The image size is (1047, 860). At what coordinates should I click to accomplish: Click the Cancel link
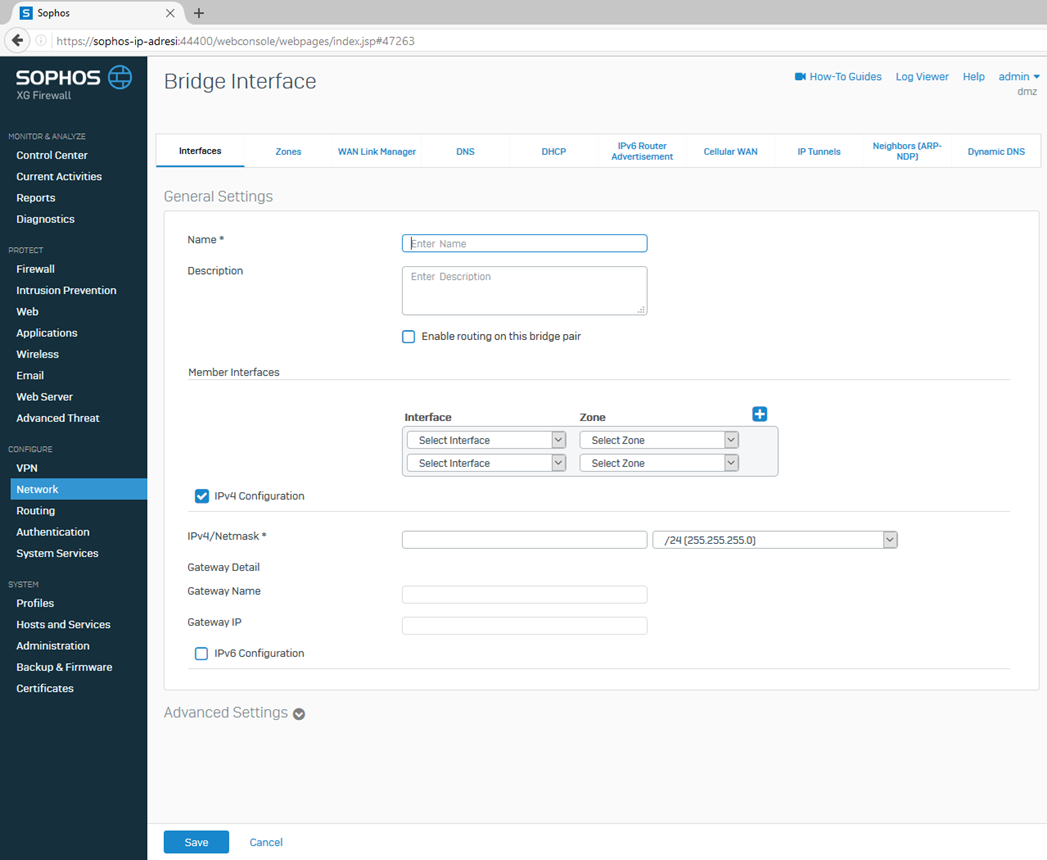click(x=266, y=842)
